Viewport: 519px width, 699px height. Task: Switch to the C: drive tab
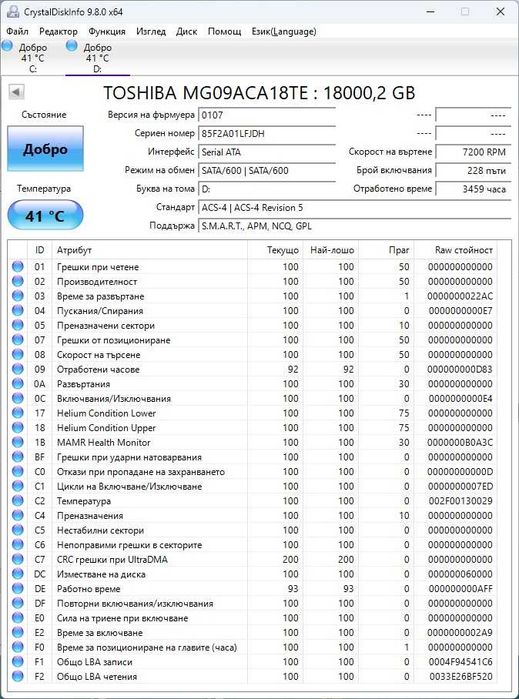33,58
